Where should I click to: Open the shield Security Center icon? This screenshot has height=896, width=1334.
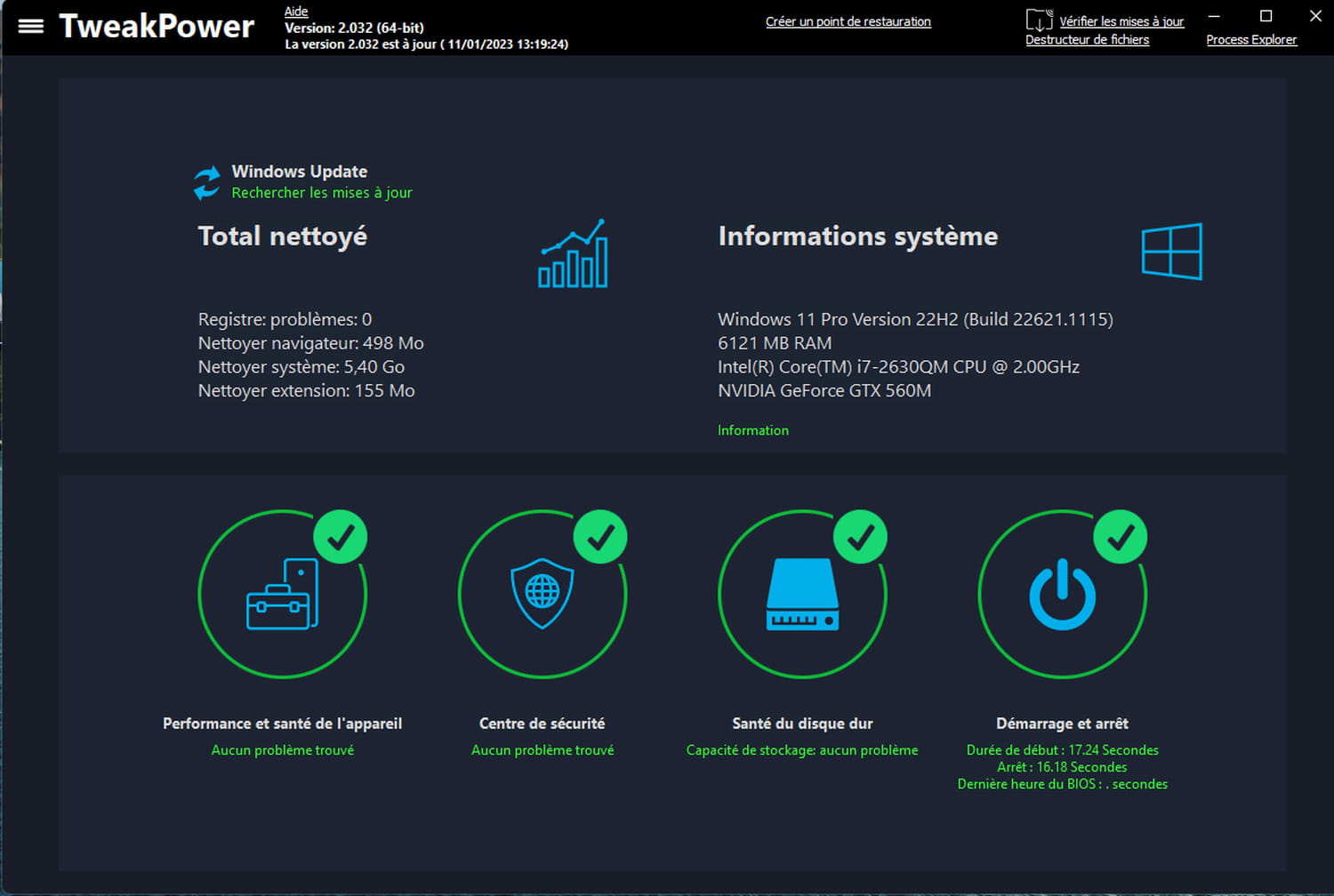pyautogui.click(x=542, y=594)
